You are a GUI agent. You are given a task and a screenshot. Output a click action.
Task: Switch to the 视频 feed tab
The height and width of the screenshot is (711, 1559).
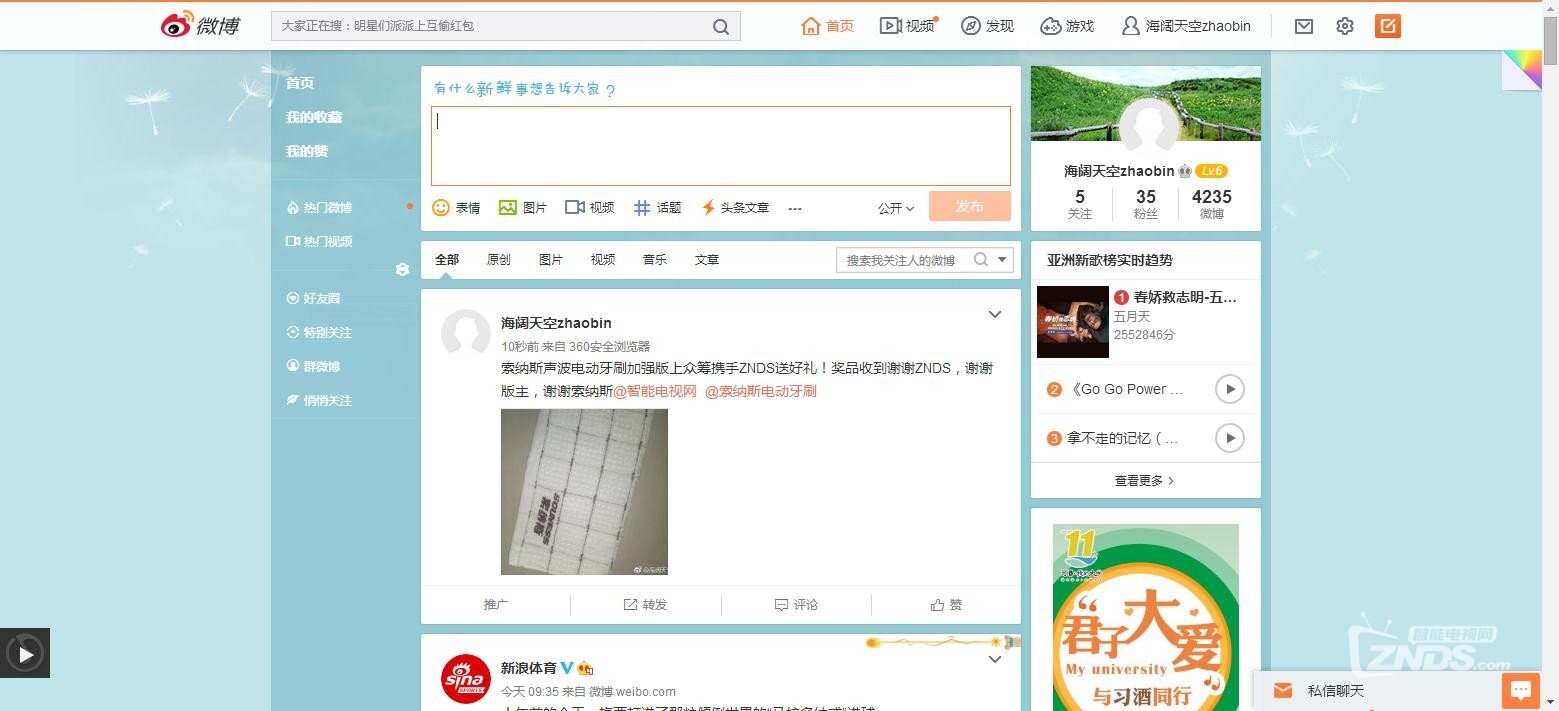click(603, 260)
